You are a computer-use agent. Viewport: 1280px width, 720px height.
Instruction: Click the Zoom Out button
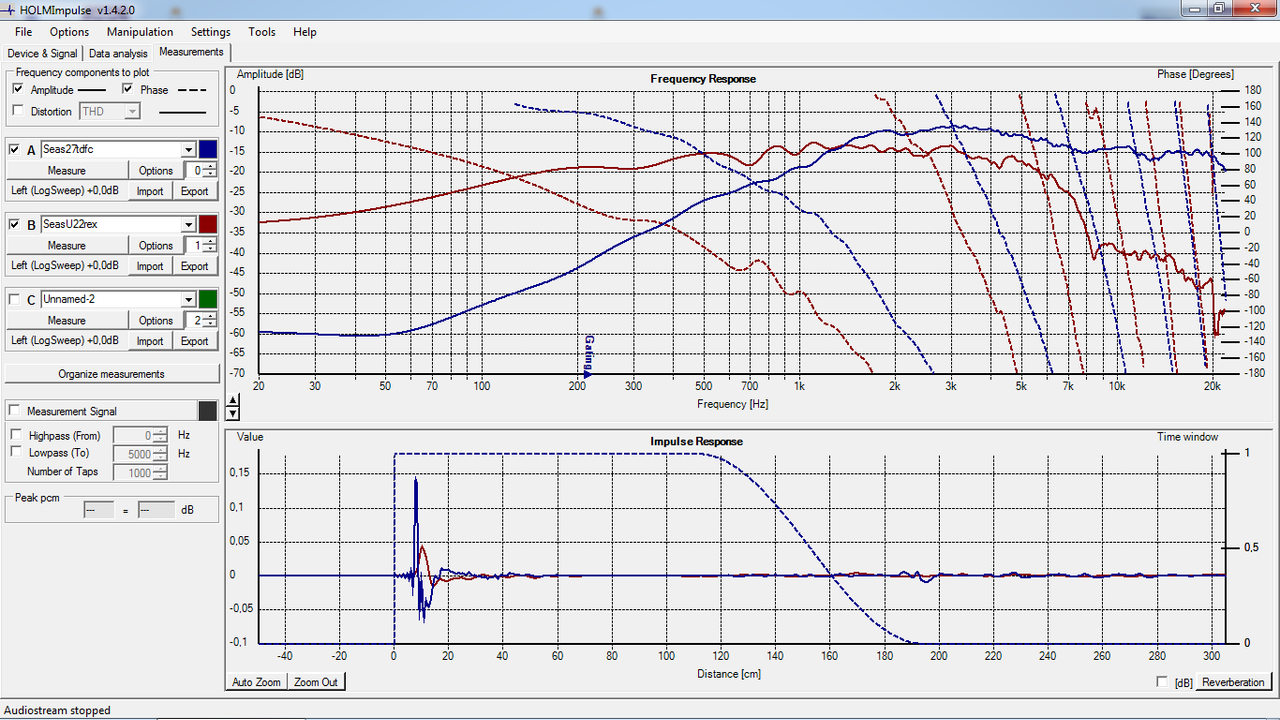point(316,682)
